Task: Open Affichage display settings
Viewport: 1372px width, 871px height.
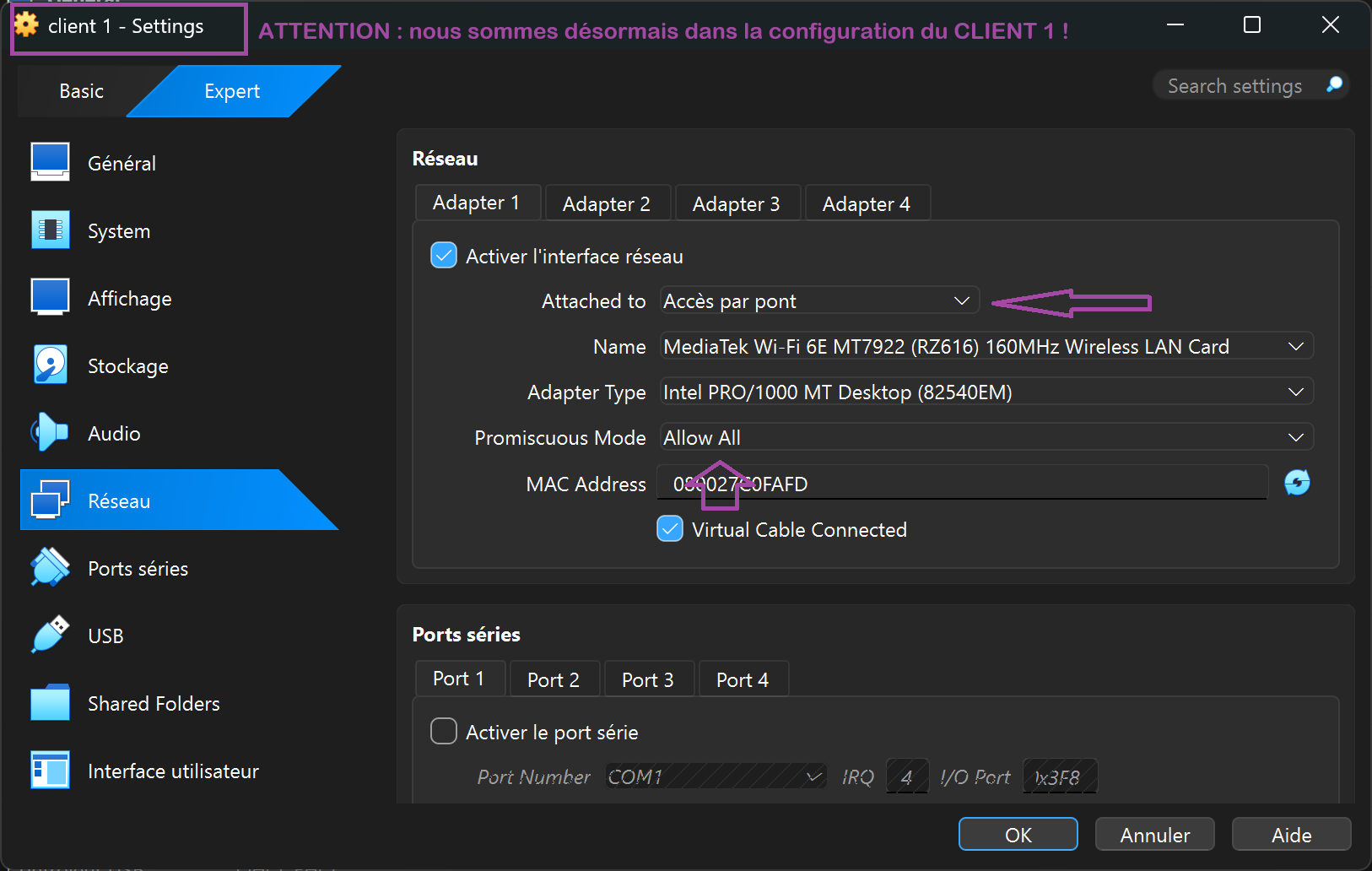Action: point(51,297)
